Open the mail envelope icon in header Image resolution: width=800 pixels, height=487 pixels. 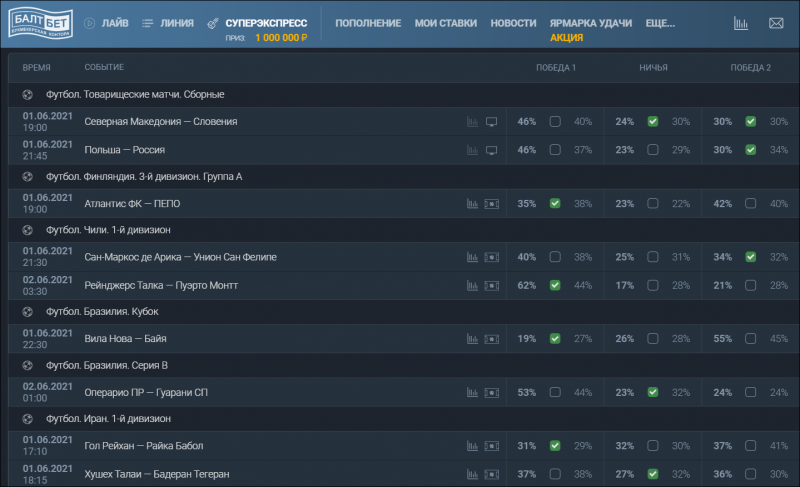[x=776, y=23]
